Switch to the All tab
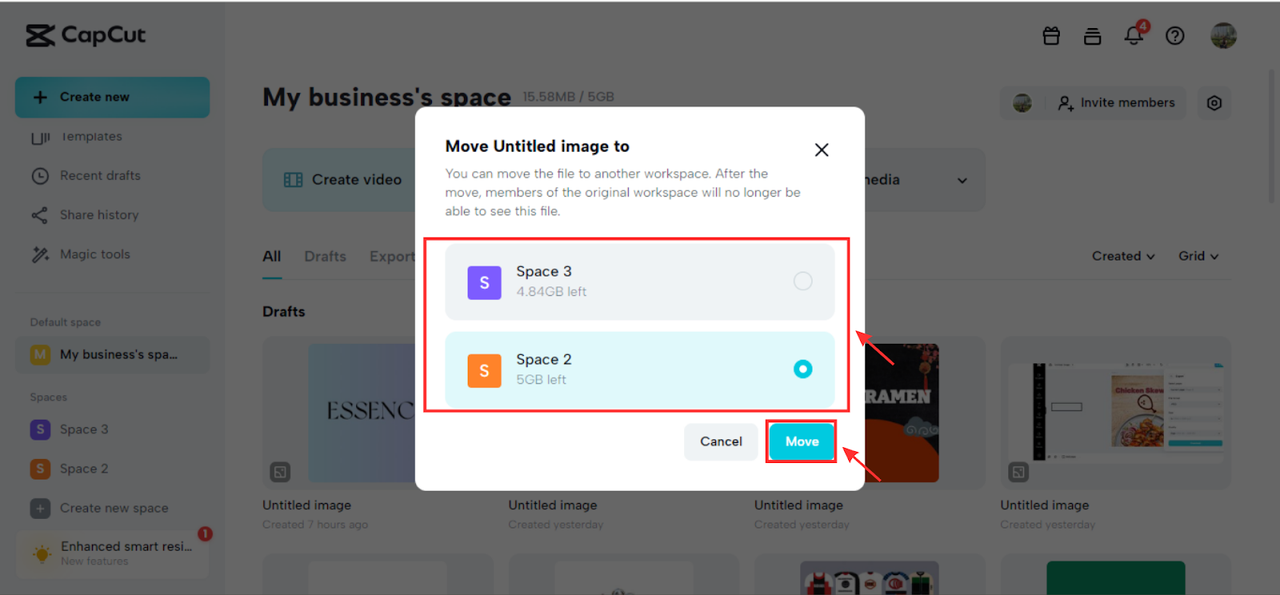 pos(272,257)
